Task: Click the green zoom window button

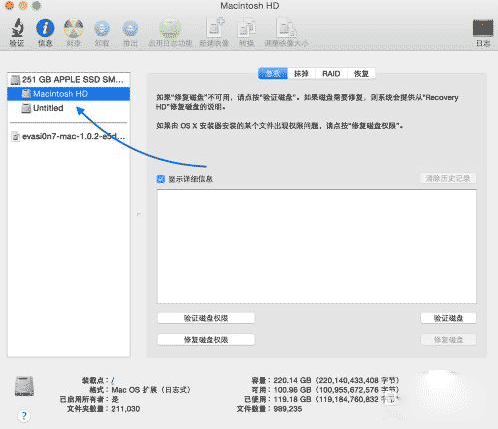Action: (x=37, y=5)
